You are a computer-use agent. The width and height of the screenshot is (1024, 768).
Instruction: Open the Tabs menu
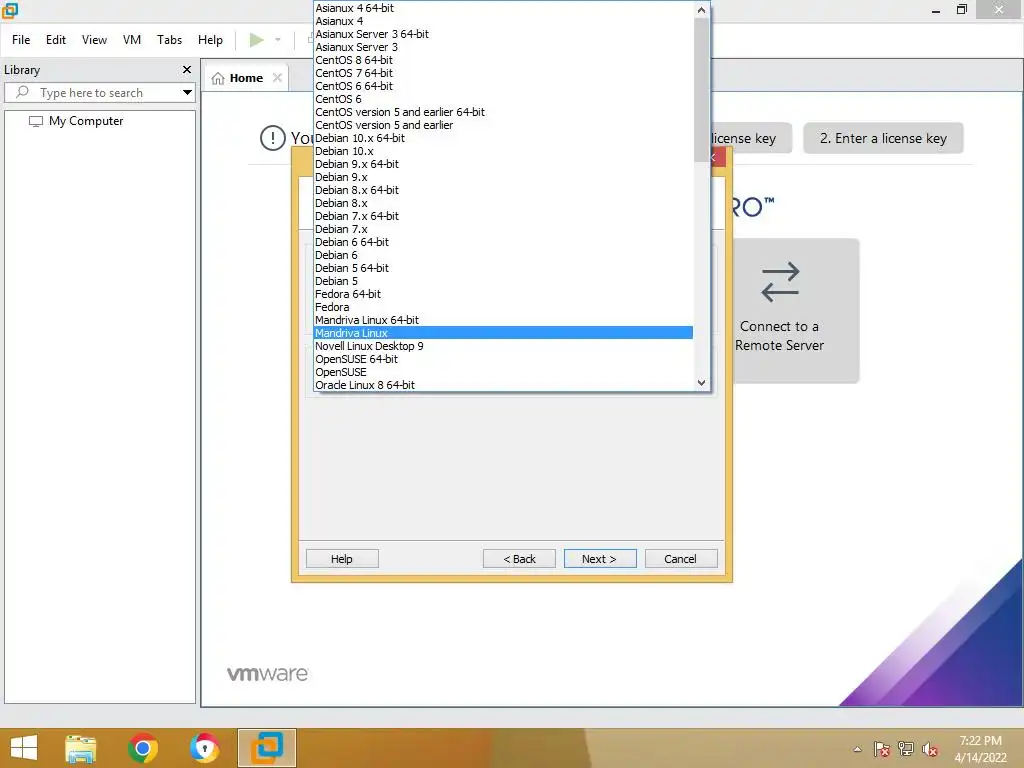coord(169,40)
